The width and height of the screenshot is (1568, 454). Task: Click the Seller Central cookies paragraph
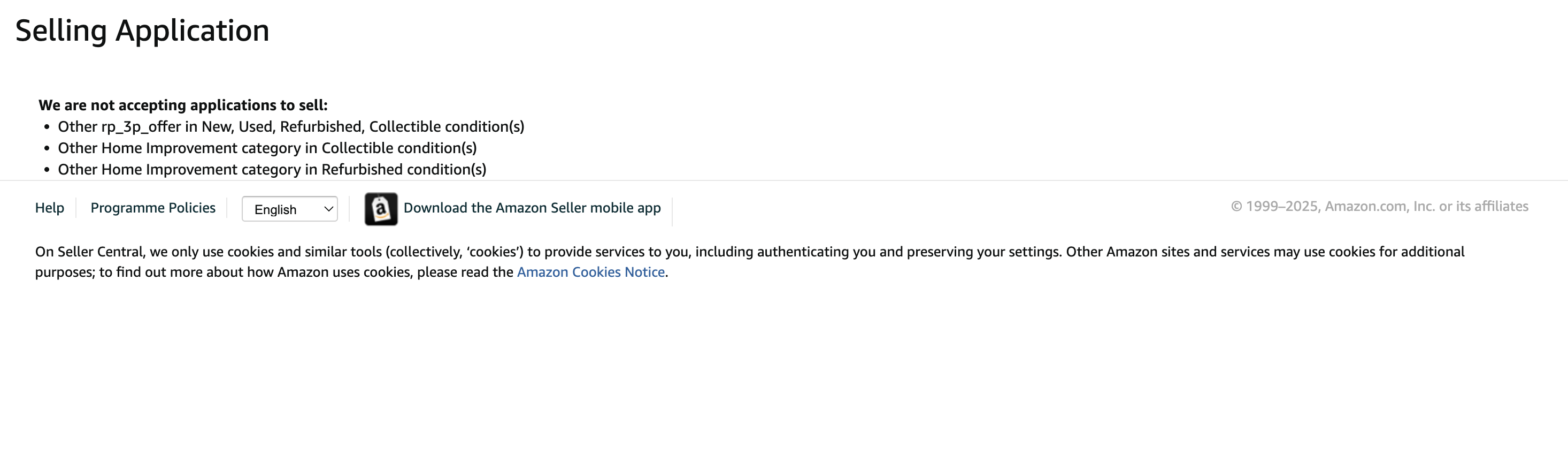click(x=750, y=262)
